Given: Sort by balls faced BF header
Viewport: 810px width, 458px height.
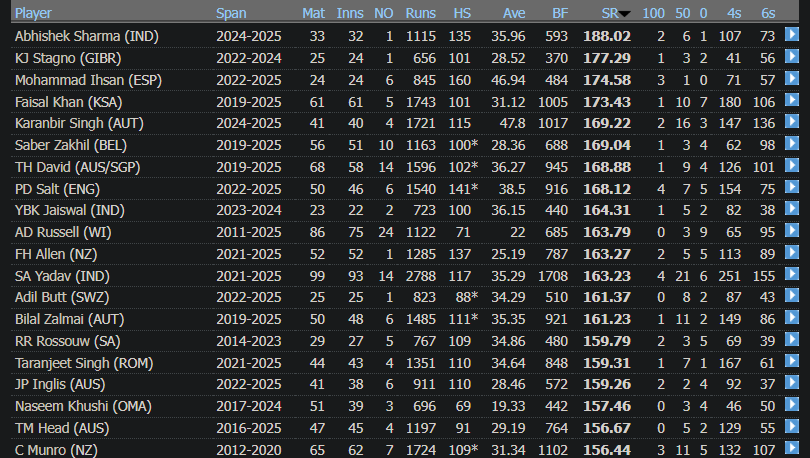Looking at the screenshot, I should pos(560,14).
